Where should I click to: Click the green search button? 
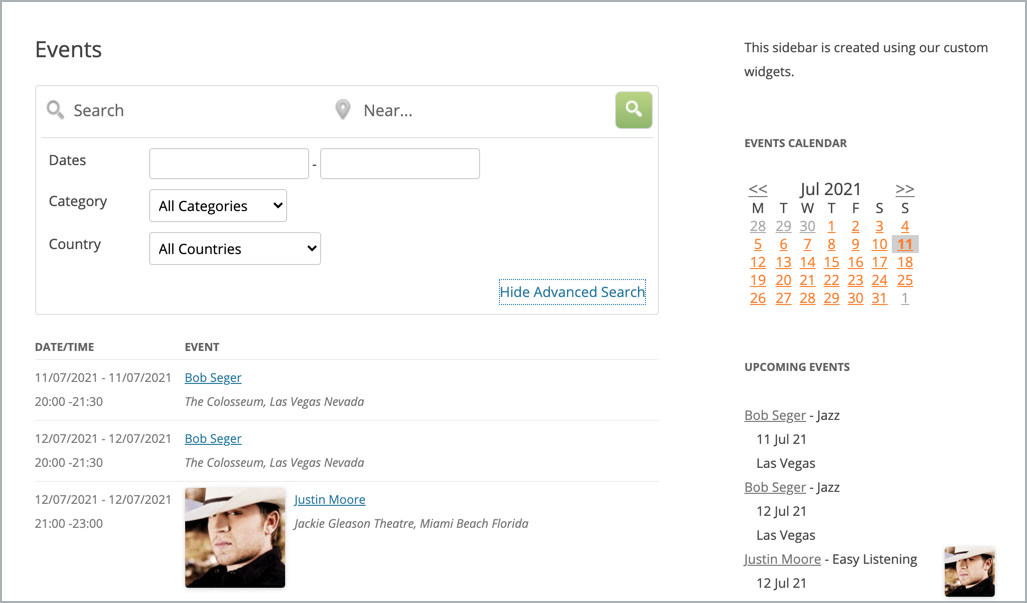tap(633, 110)
